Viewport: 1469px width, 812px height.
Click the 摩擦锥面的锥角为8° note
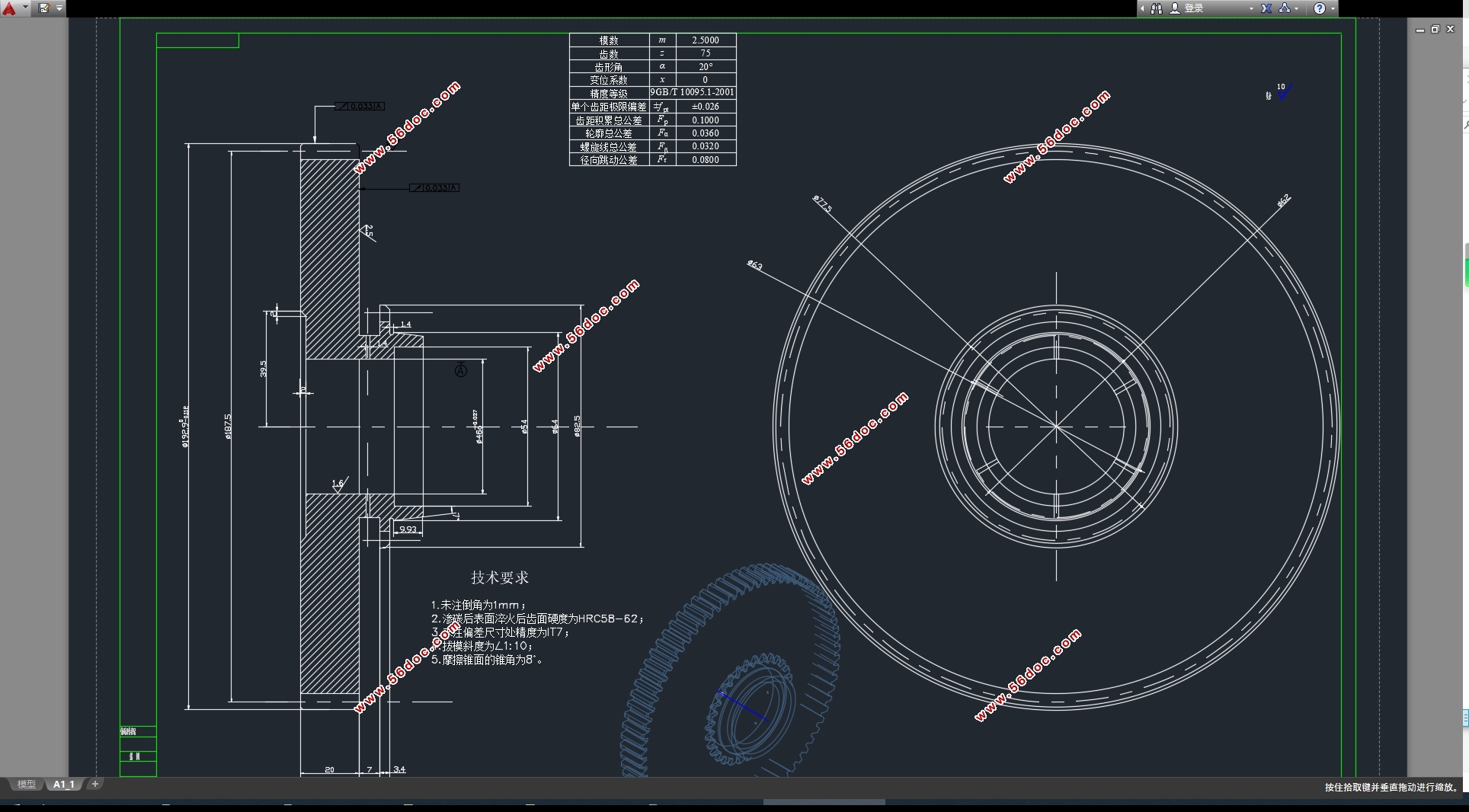click(488, 660)
